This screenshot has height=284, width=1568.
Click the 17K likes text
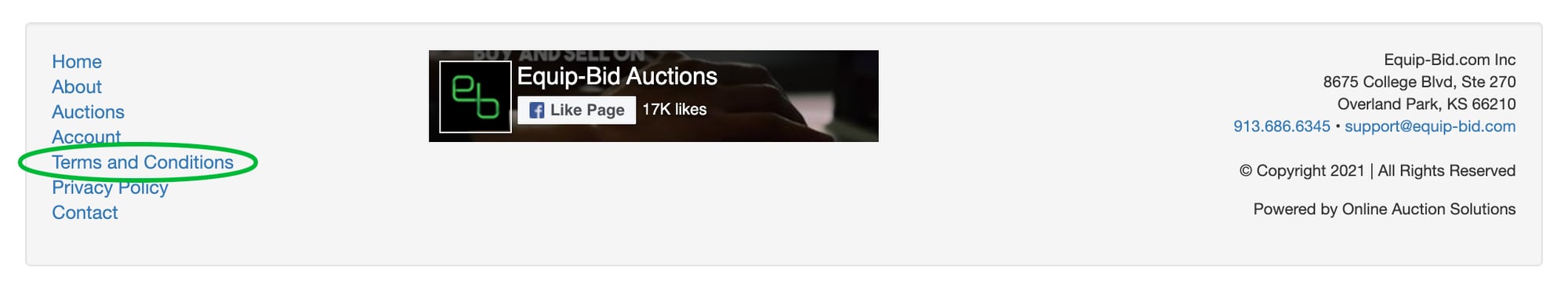674,110
